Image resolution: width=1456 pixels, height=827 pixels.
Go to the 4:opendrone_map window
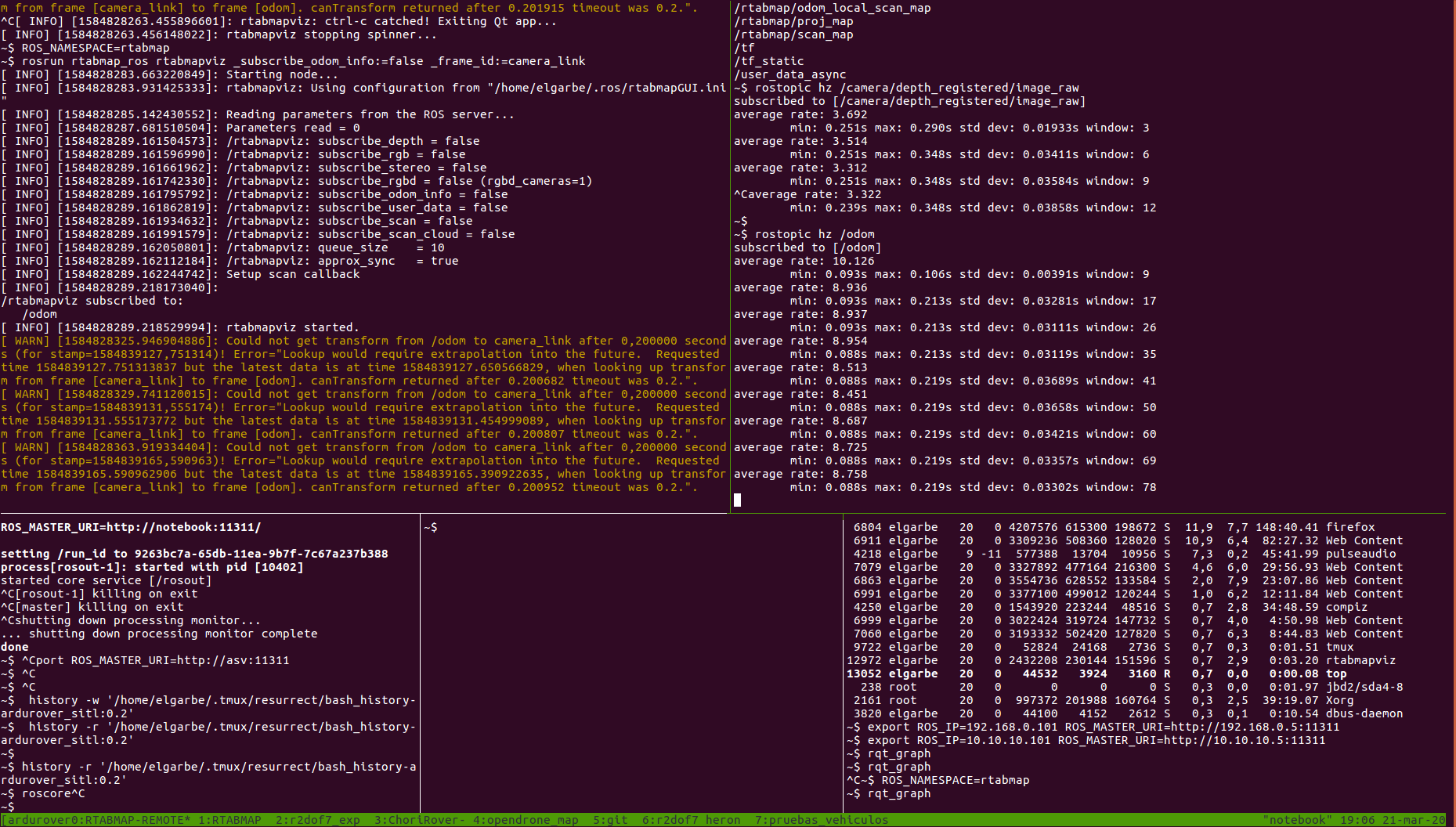(x=525, y=820)
